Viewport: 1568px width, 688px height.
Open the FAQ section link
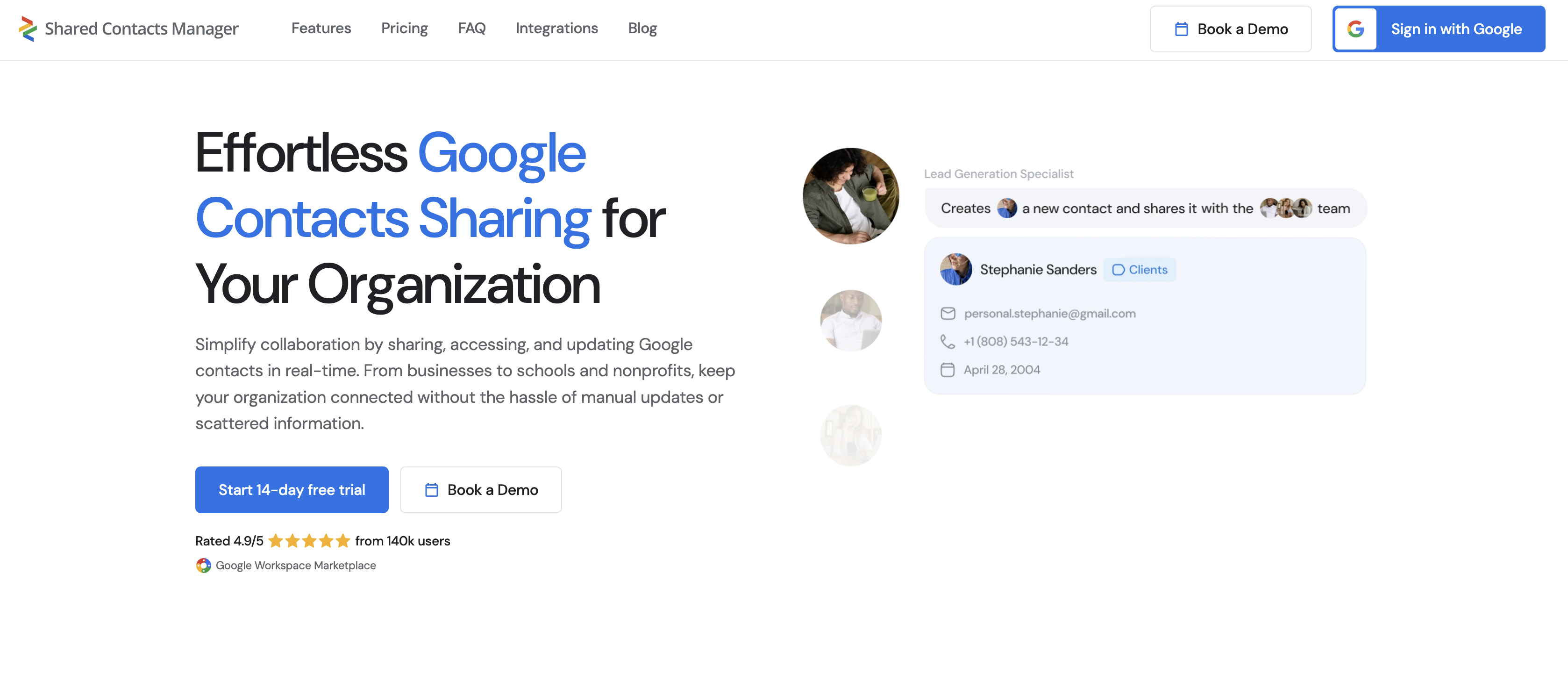[x=471, y=28]
